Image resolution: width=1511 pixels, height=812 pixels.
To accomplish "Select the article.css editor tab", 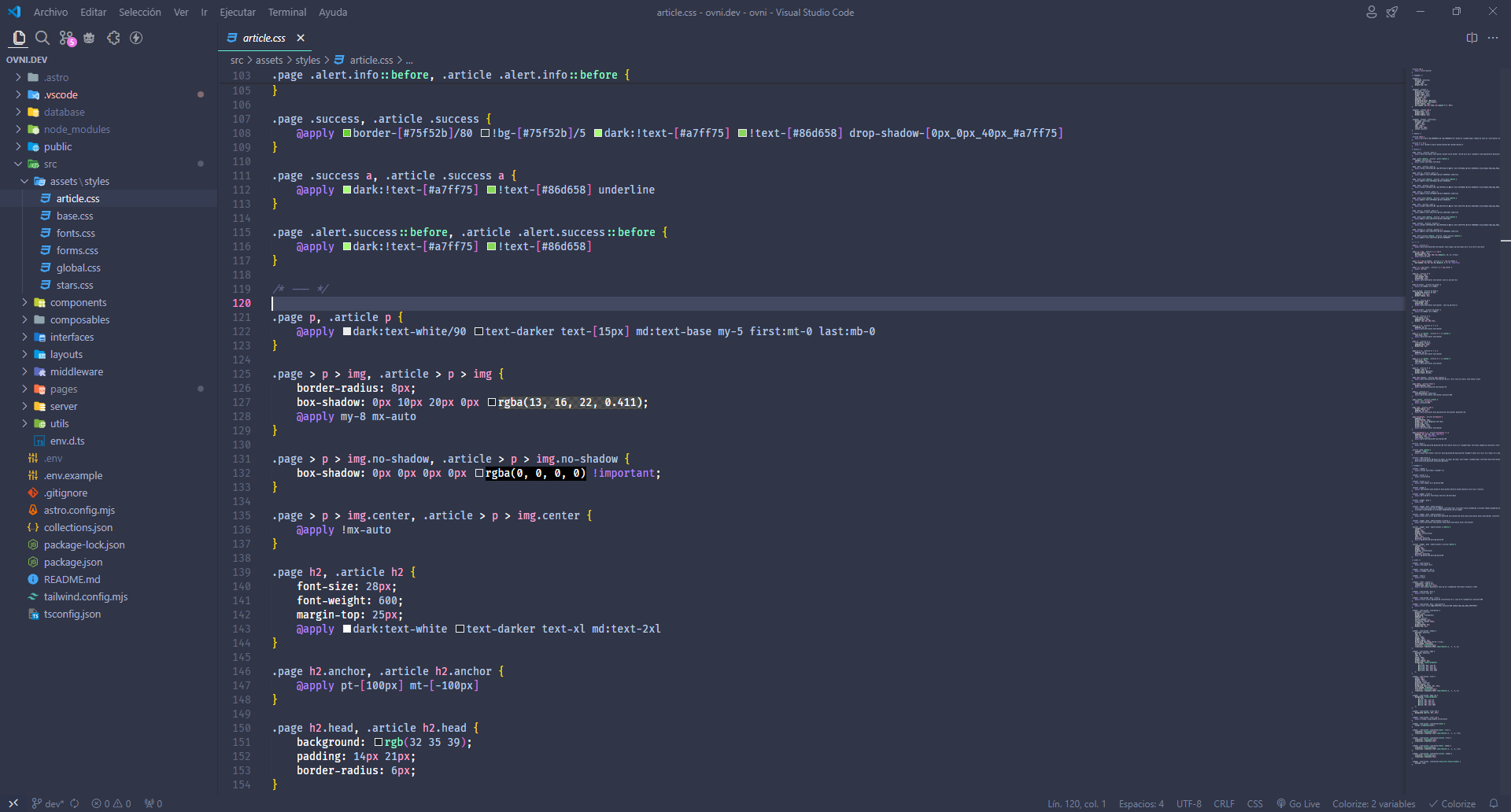I will 264,38.
